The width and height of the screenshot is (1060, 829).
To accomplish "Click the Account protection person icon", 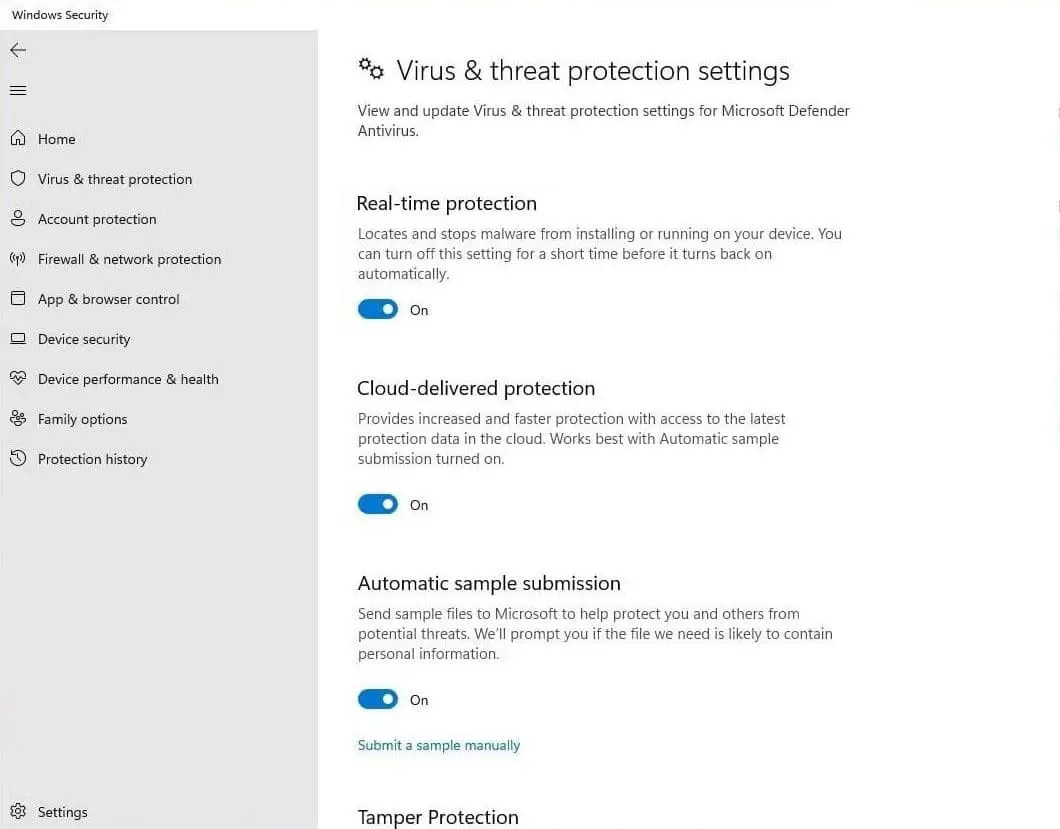I will click(x=18, y=219).
